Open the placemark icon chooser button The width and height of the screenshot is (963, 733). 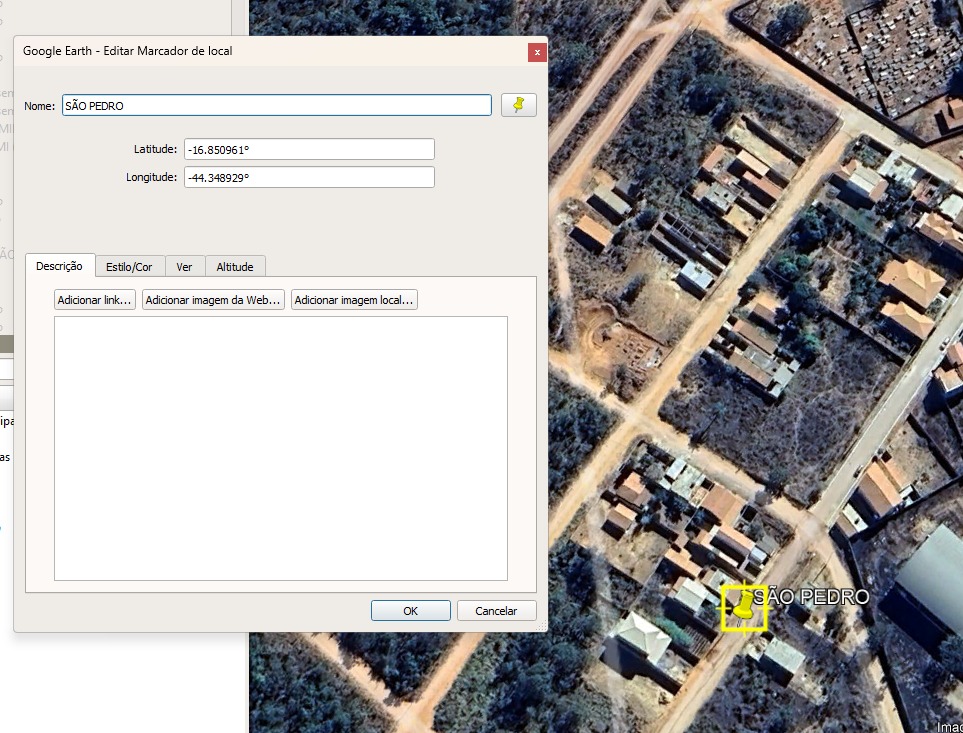pyautogui.click(x=518, y=105)
